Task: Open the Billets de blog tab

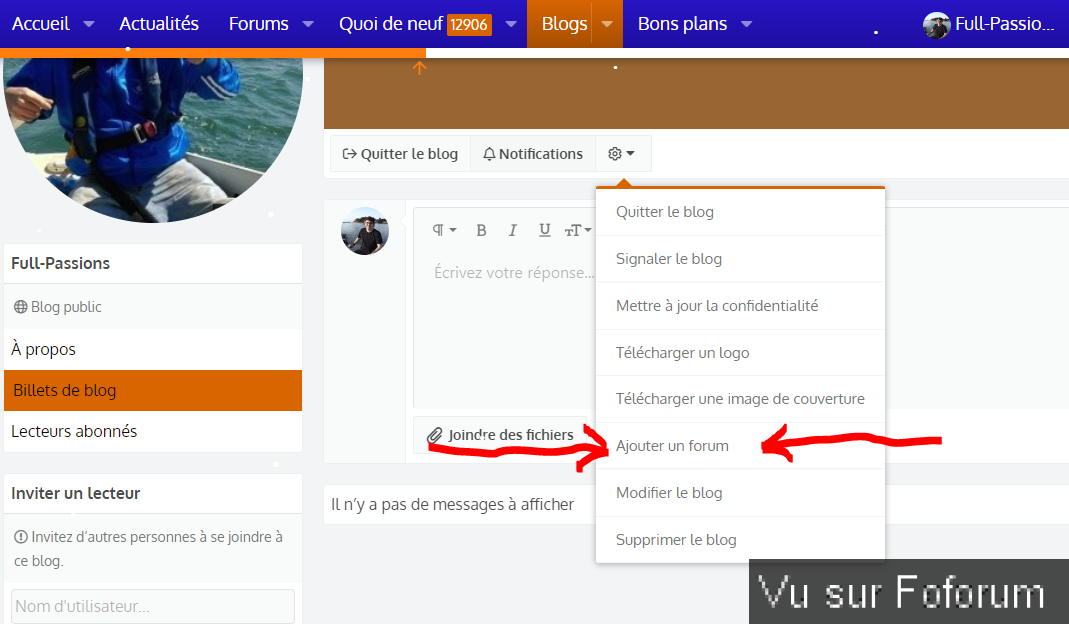Action: [152, 390]
